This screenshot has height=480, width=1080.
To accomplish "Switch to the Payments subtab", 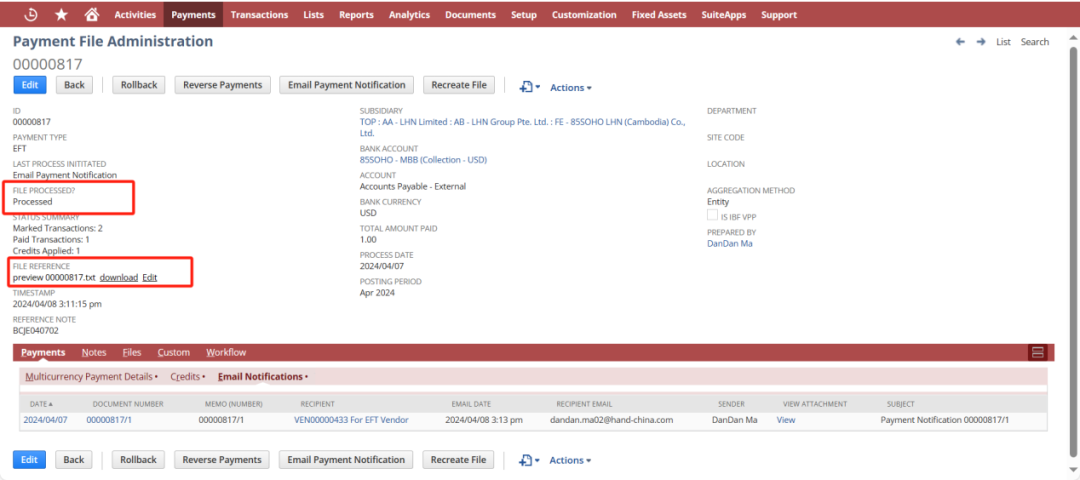I will 43,353.
